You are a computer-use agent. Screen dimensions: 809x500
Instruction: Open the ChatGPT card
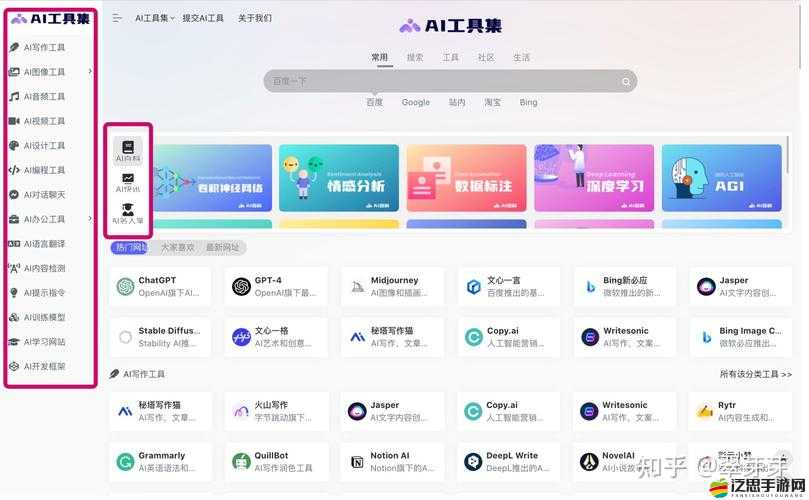160,286
